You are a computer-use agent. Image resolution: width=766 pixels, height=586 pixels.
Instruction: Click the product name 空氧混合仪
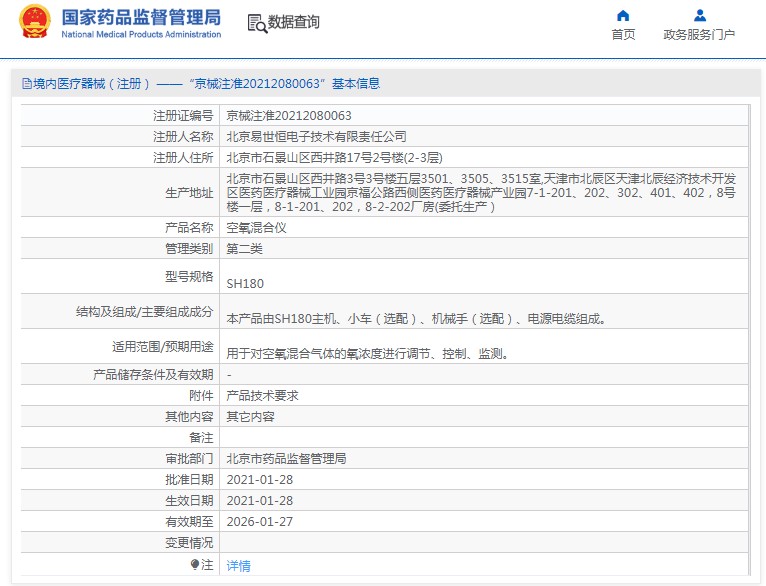coord(256,228)
